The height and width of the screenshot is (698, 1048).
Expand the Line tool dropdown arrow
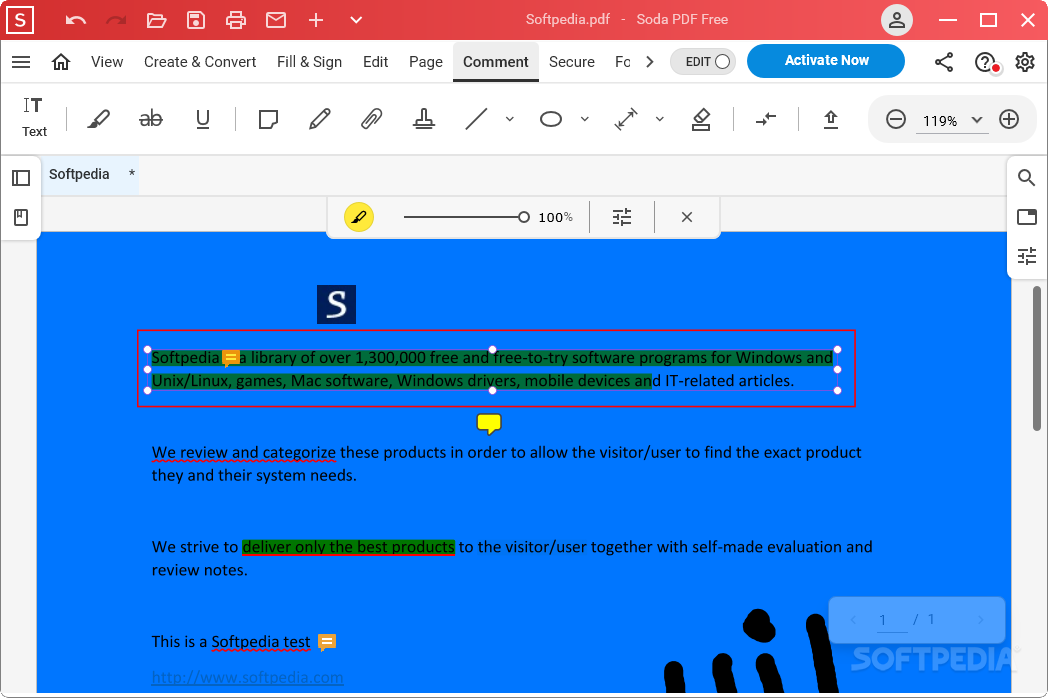tap(510, 120)
